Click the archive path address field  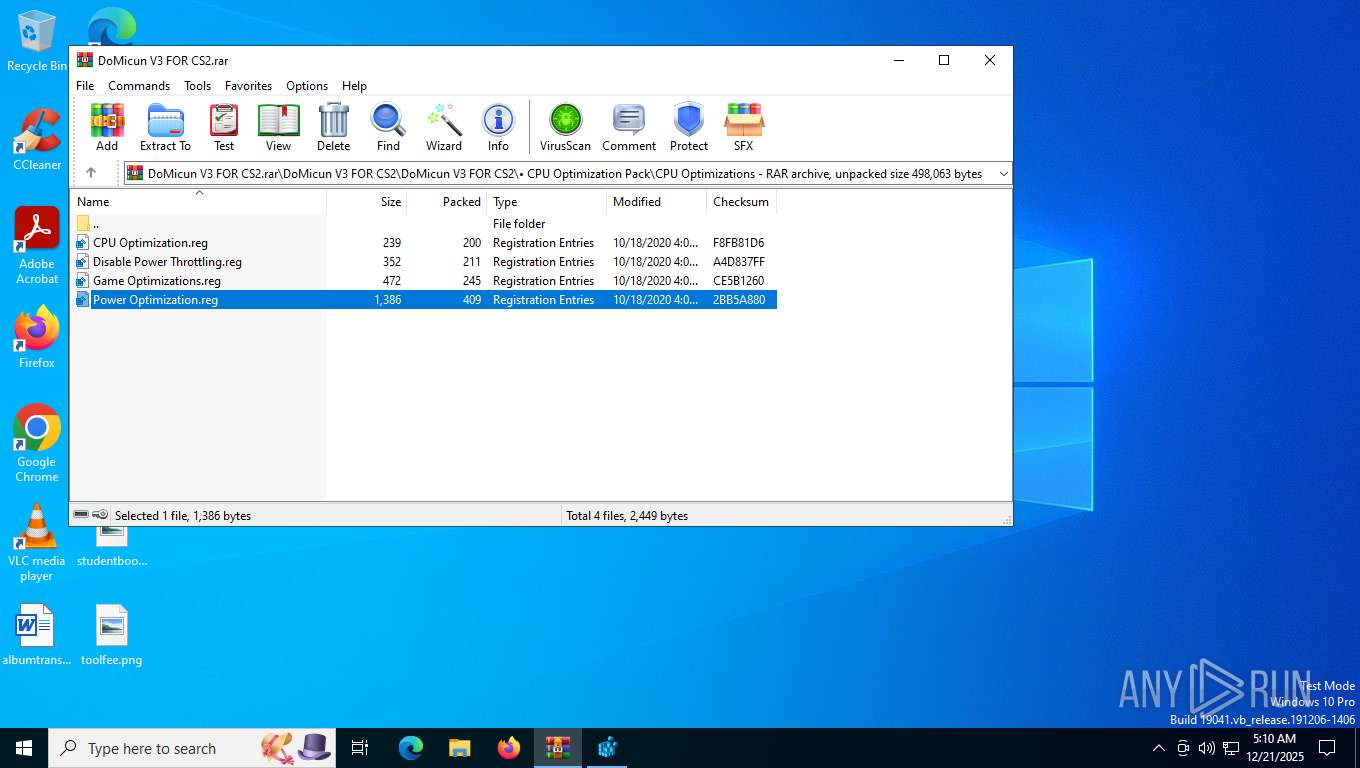click(x=567, y=174)
